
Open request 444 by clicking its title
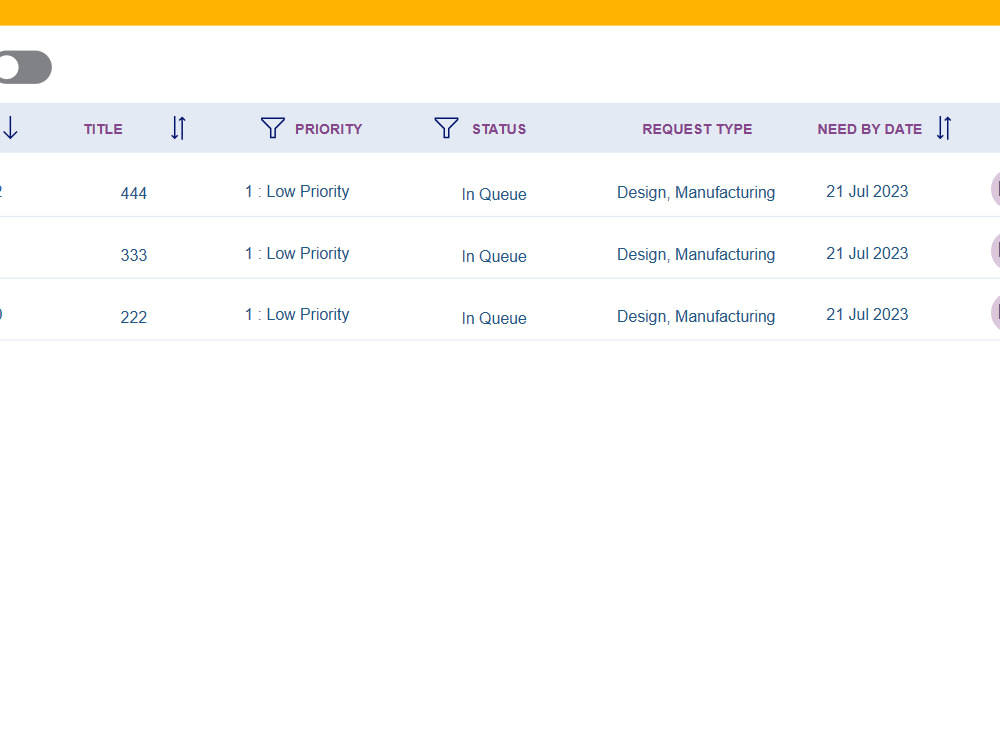133,193
